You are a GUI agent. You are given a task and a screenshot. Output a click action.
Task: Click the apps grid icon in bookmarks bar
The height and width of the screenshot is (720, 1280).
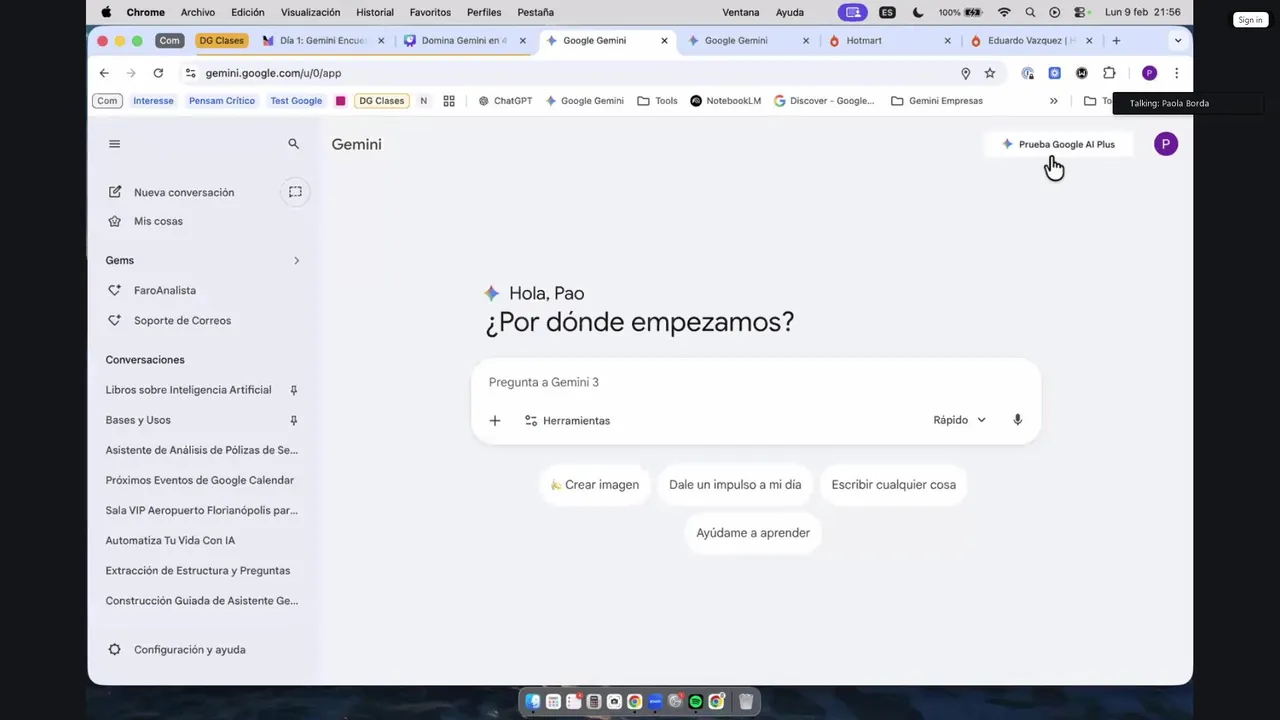click(x=449, y=101)
